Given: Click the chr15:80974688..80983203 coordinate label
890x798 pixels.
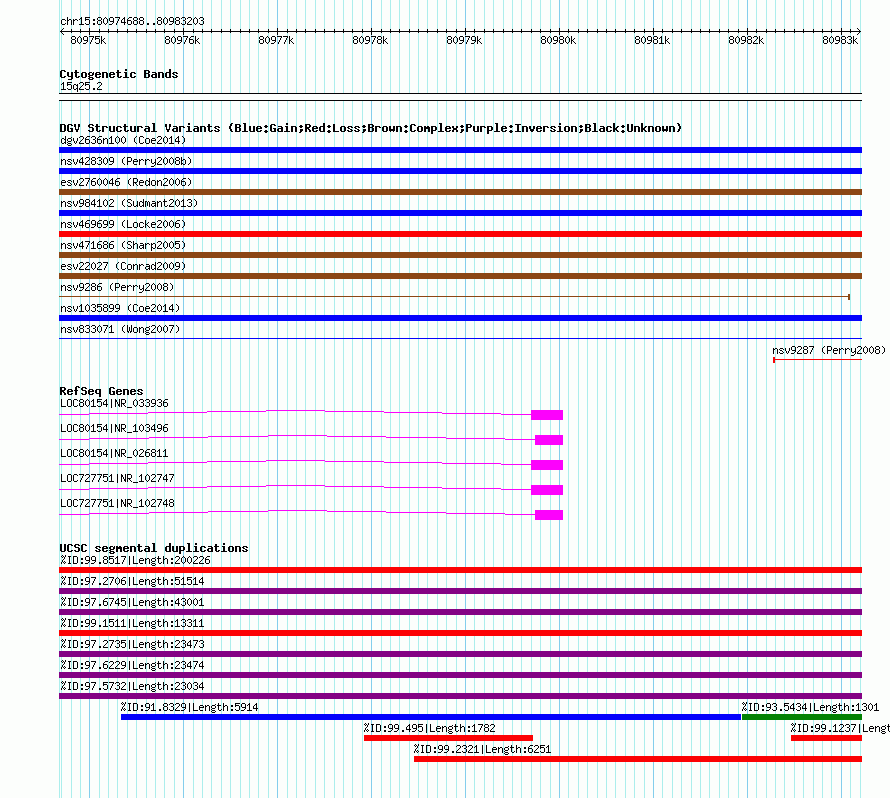Looking at the screenshot, I should pyautogui.click(x=132, y=21).
